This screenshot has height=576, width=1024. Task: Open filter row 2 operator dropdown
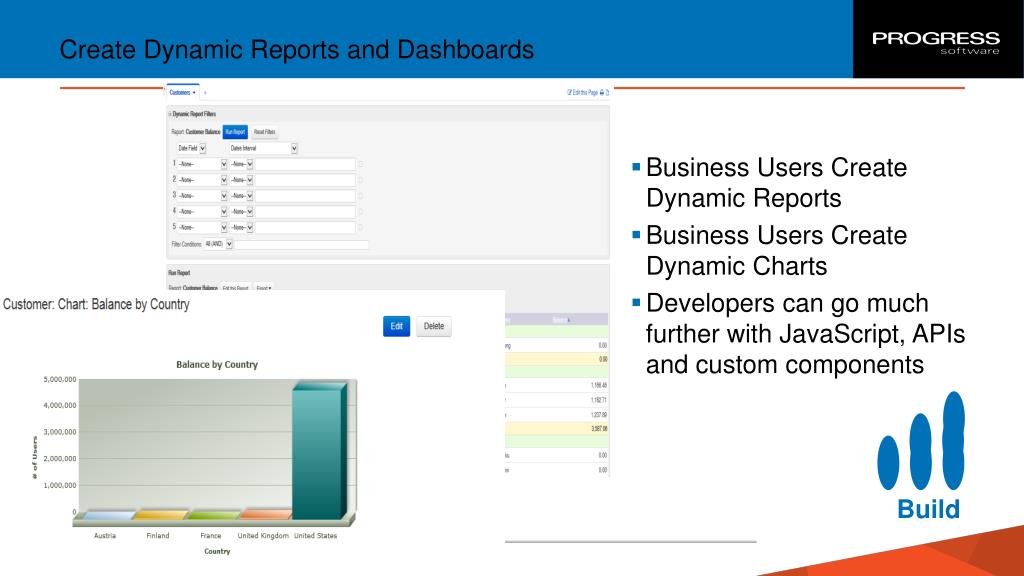242,180
